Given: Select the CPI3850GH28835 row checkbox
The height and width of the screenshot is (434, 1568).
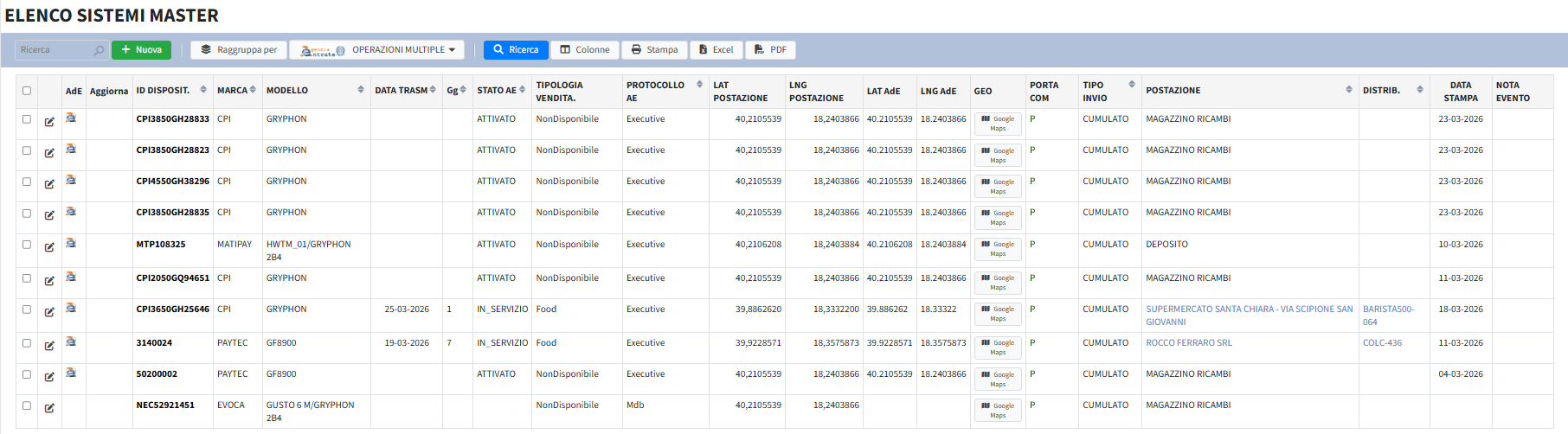Looking at the screenshot, I should coord(27,213).
